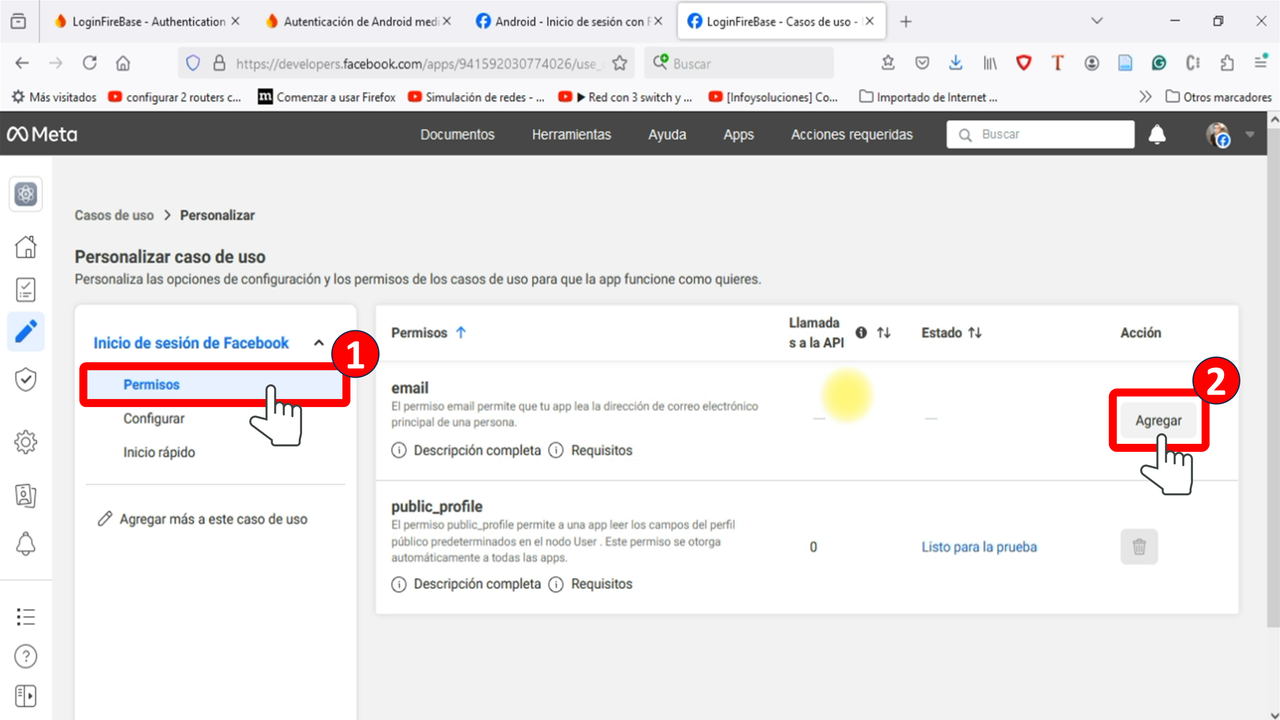Open Acciones requeridas in header

852,134
